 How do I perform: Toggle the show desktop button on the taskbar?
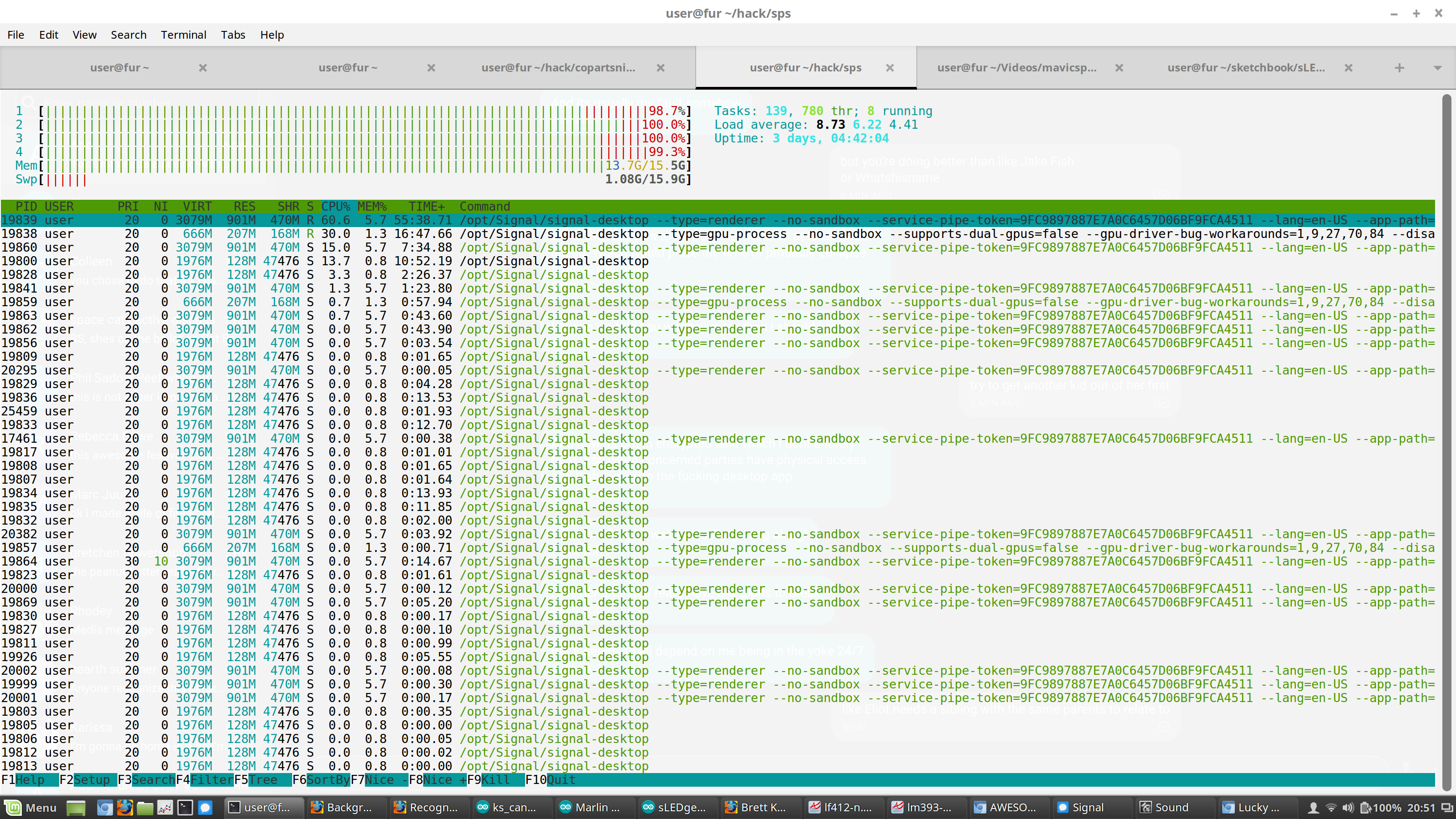[76, 807]
